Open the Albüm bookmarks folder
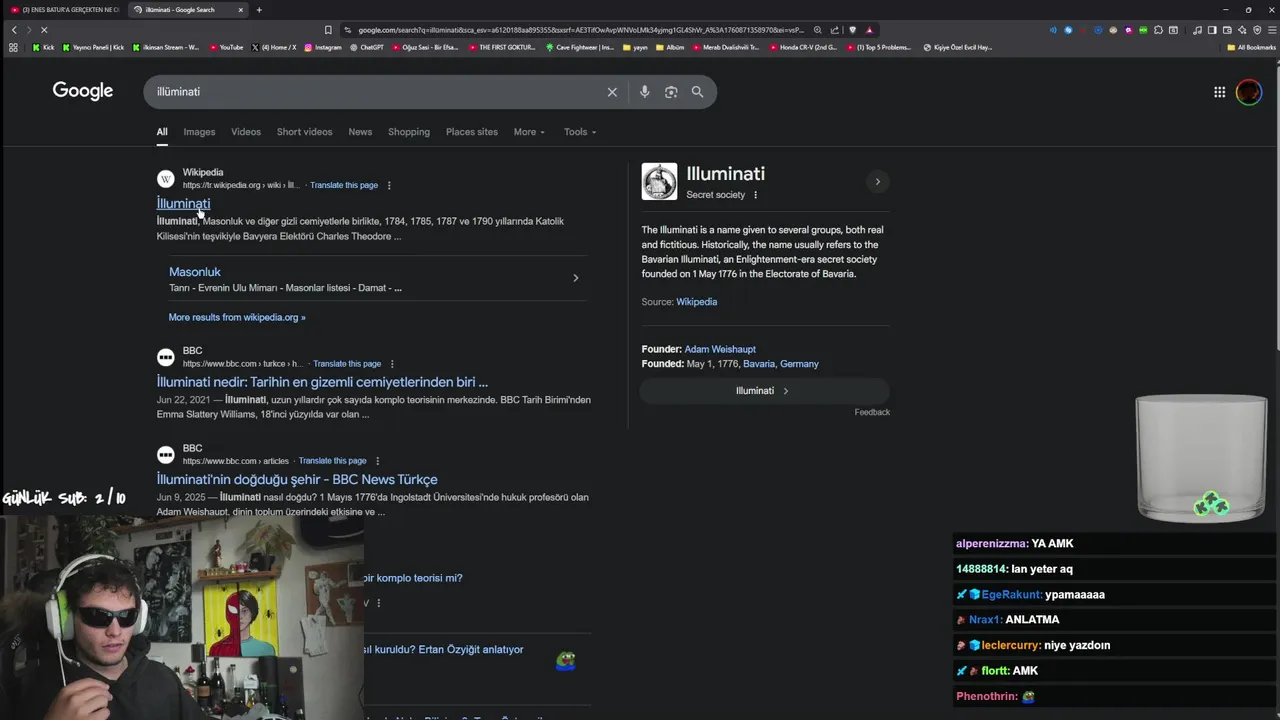This screenshot has height=720, width=1280. 670,47
